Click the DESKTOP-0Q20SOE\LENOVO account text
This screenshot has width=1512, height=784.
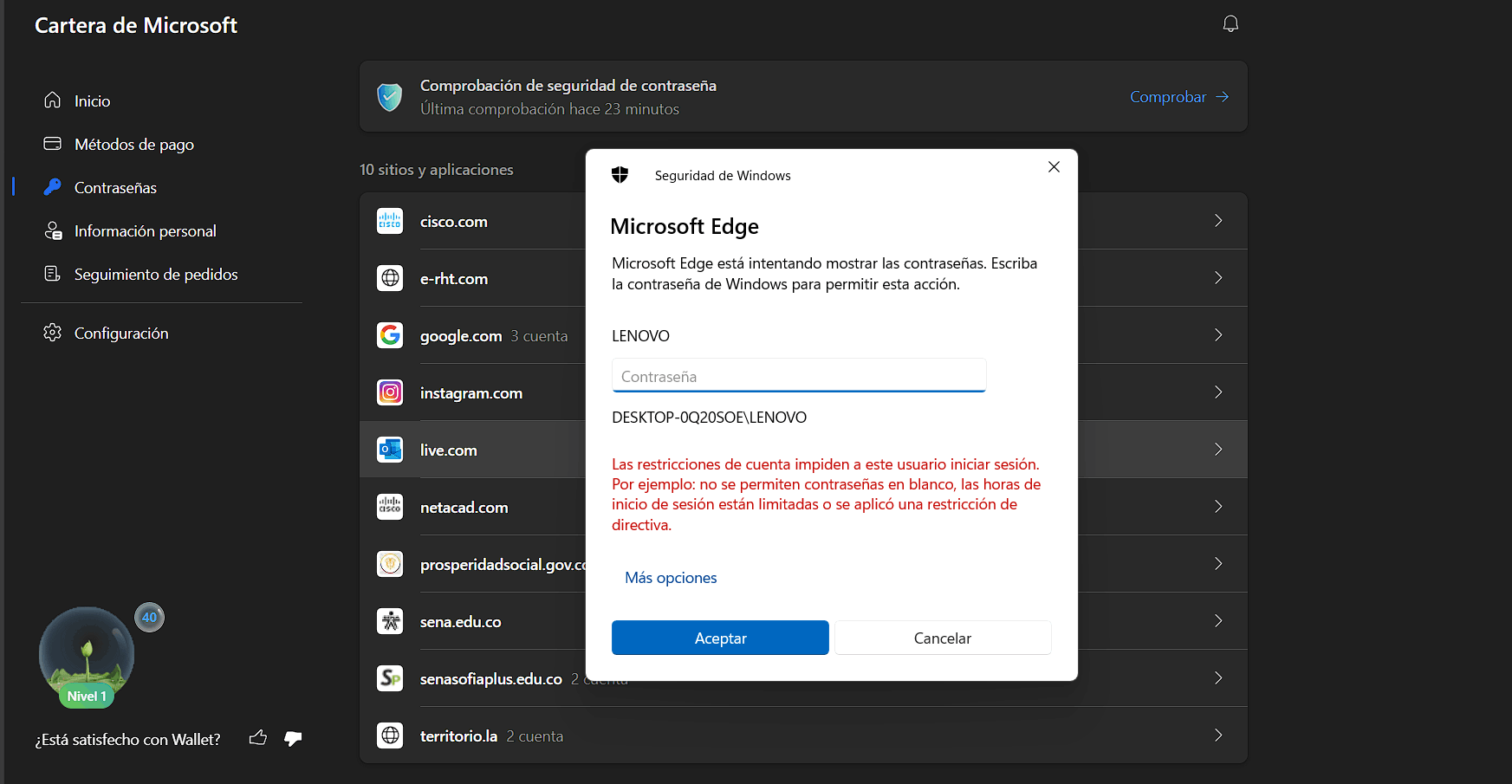[709, 418]
